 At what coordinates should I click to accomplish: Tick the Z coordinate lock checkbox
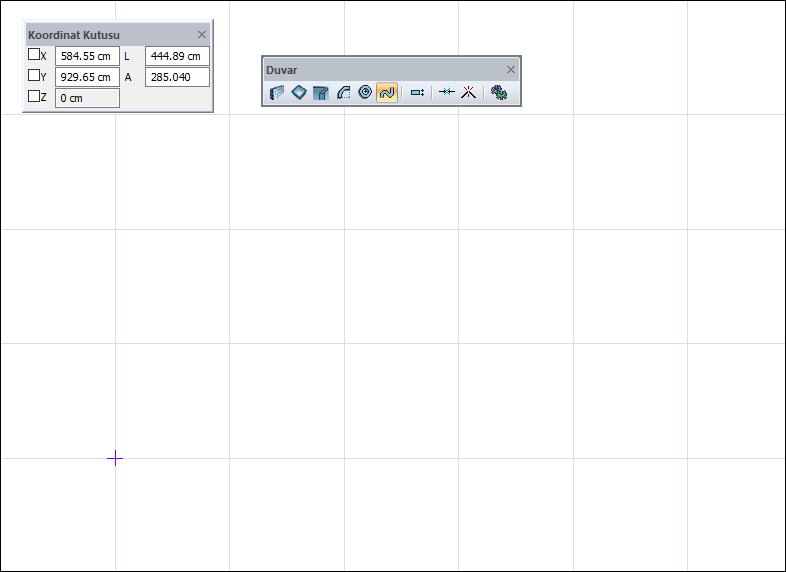click(34, 97)
